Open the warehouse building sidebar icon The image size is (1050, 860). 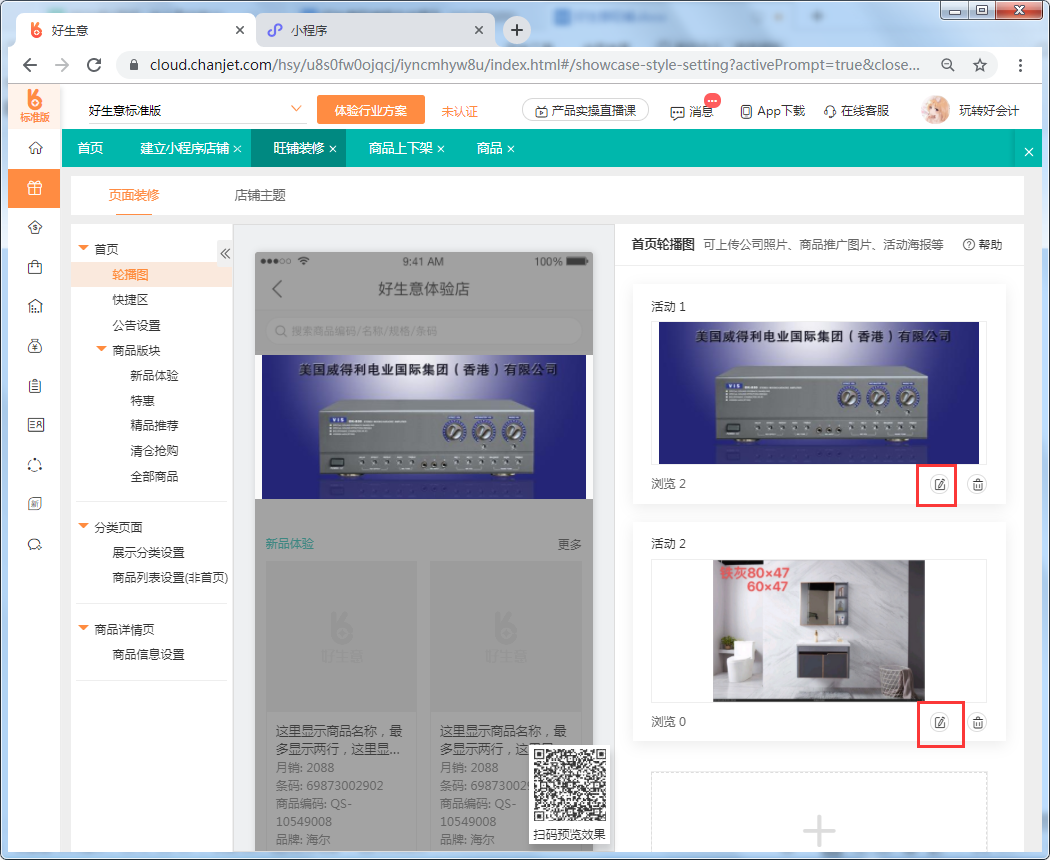35,307
